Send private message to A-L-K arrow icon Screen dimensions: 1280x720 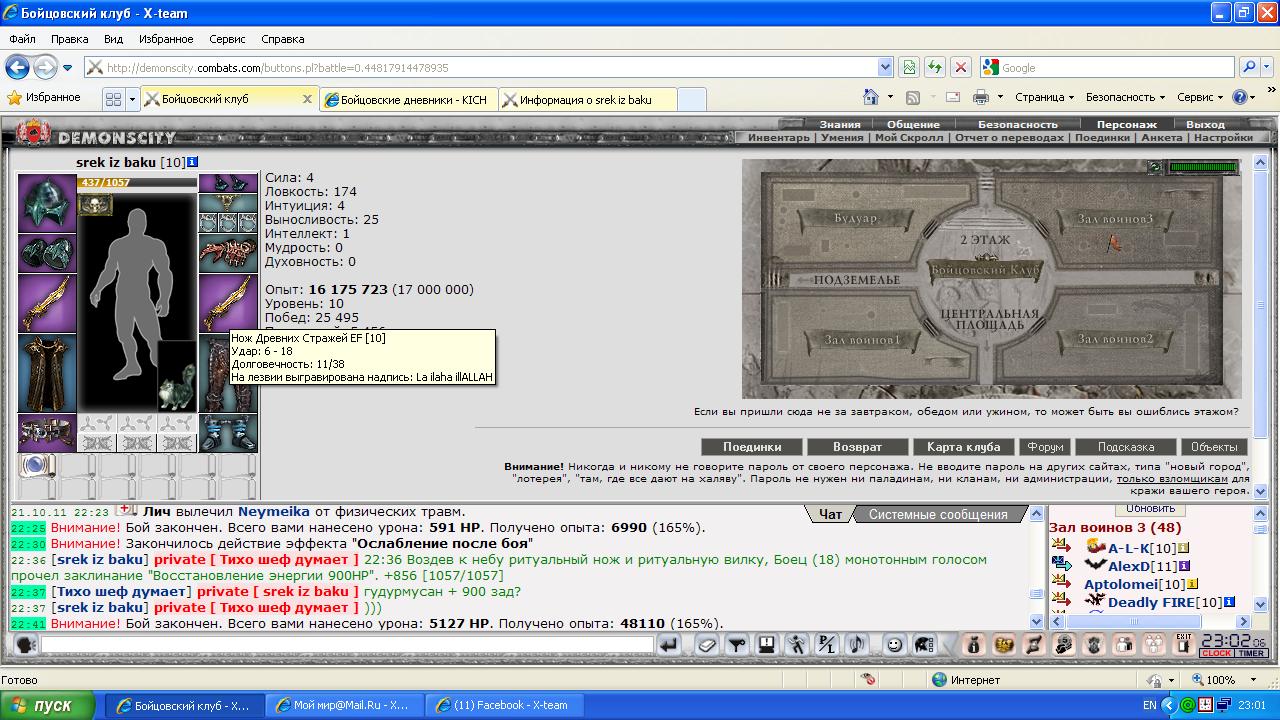click(x=1061, y=547)
